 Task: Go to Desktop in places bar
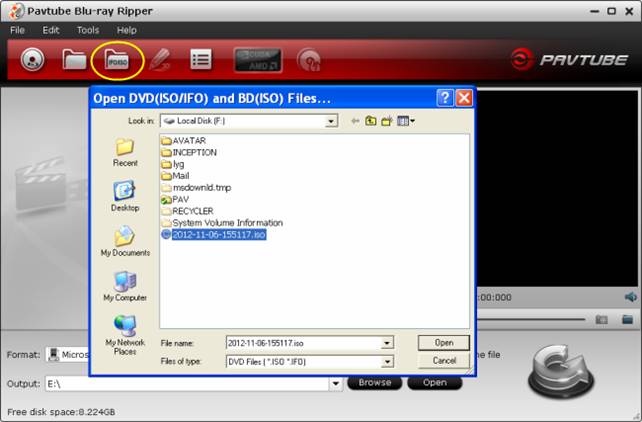[125, 196]
